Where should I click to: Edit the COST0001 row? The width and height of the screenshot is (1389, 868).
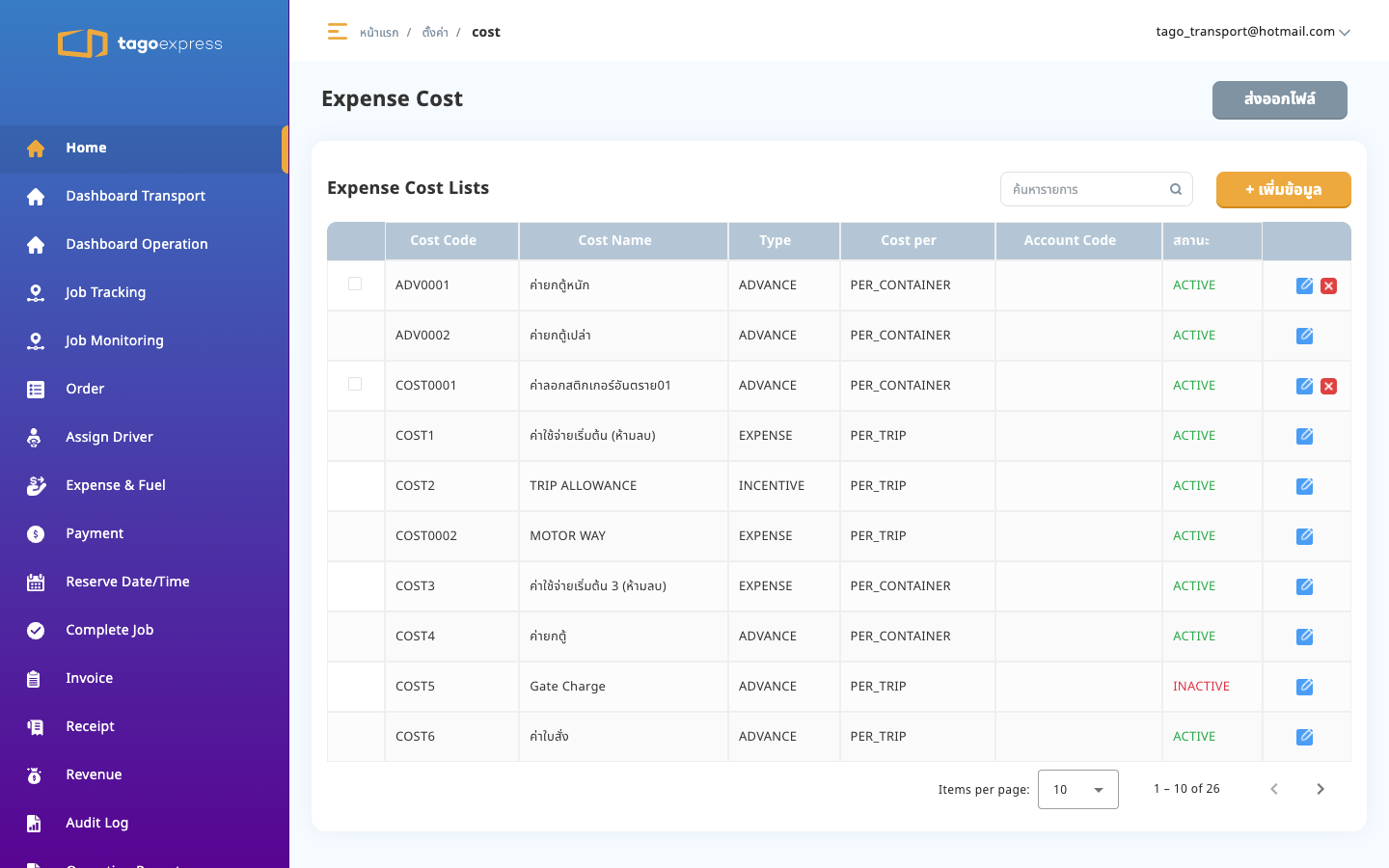(1305, 386)
